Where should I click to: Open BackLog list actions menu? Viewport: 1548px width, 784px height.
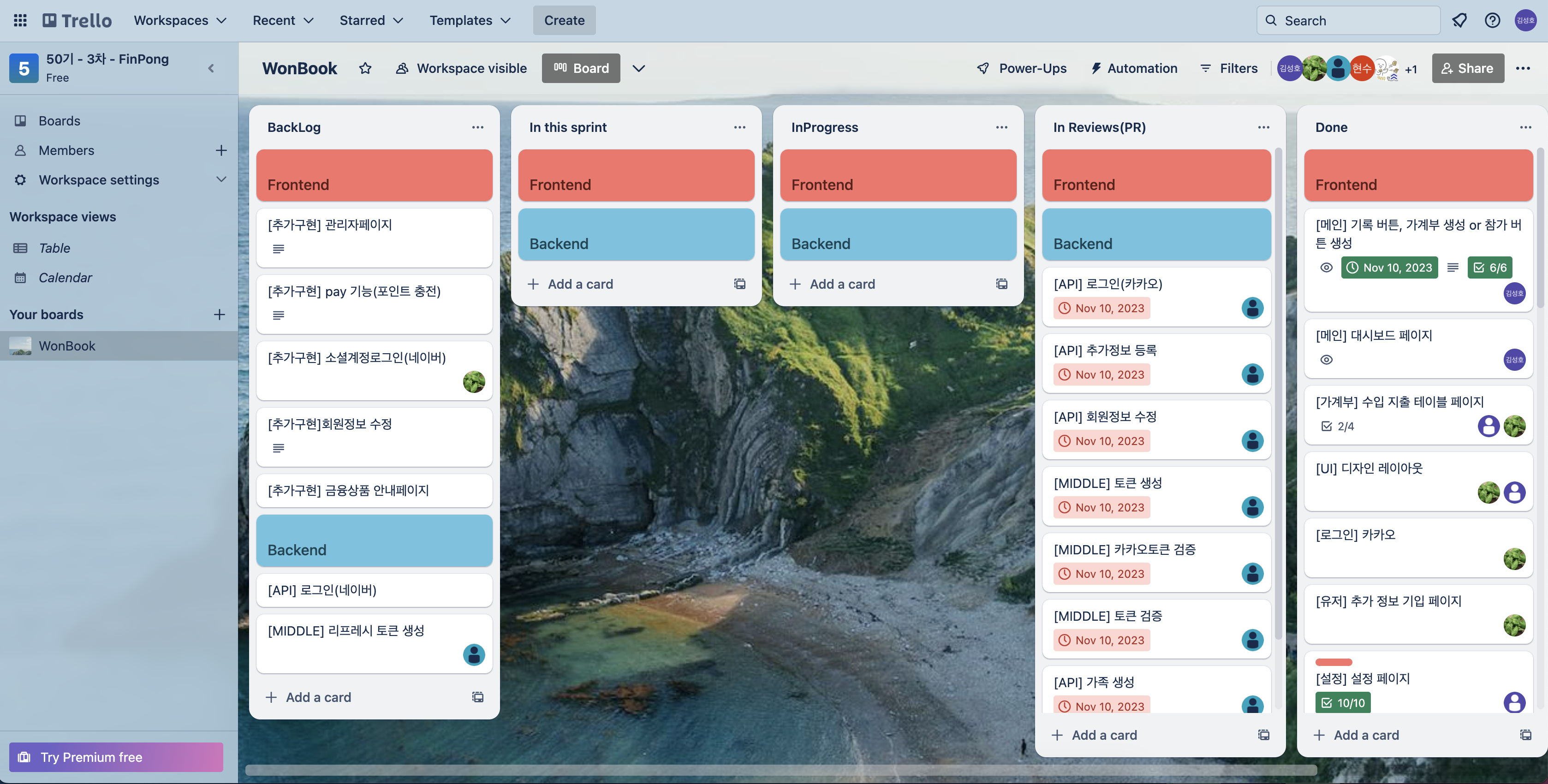(x=477, y=127)
